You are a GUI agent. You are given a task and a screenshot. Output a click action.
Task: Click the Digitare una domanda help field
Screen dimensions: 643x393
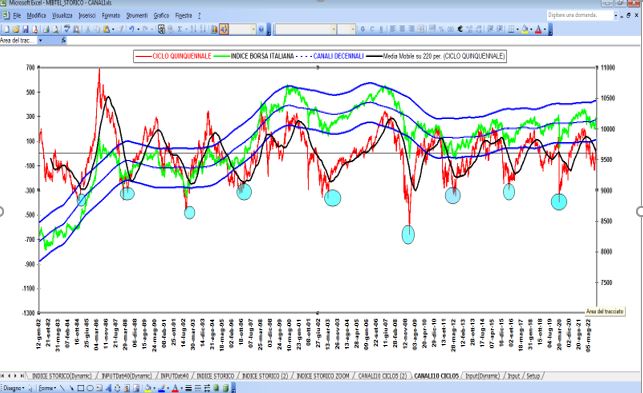tap(580, 15)
